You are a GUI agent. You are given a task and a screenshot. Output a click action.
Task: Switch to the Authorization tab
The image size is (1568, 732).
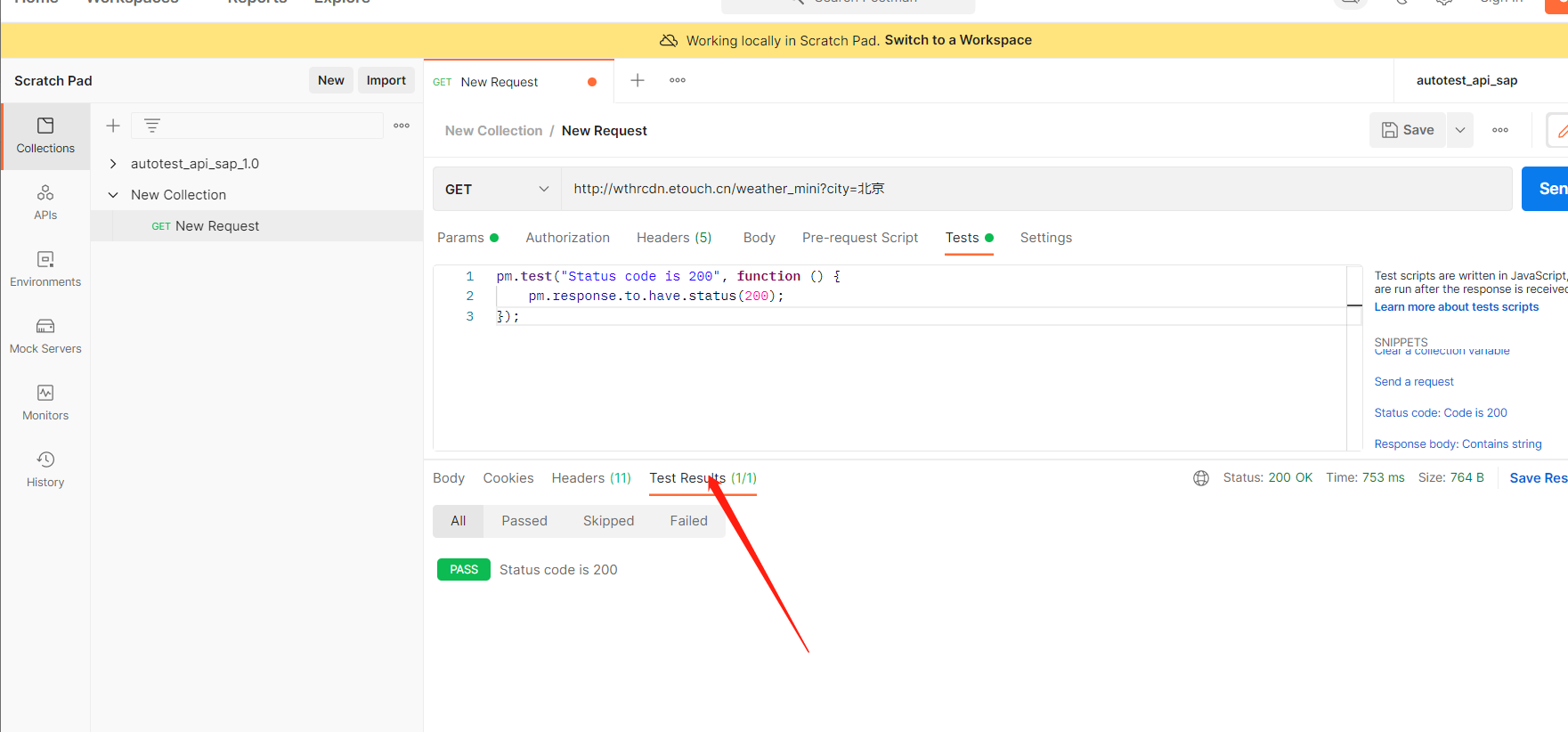[x=568, y=238]
